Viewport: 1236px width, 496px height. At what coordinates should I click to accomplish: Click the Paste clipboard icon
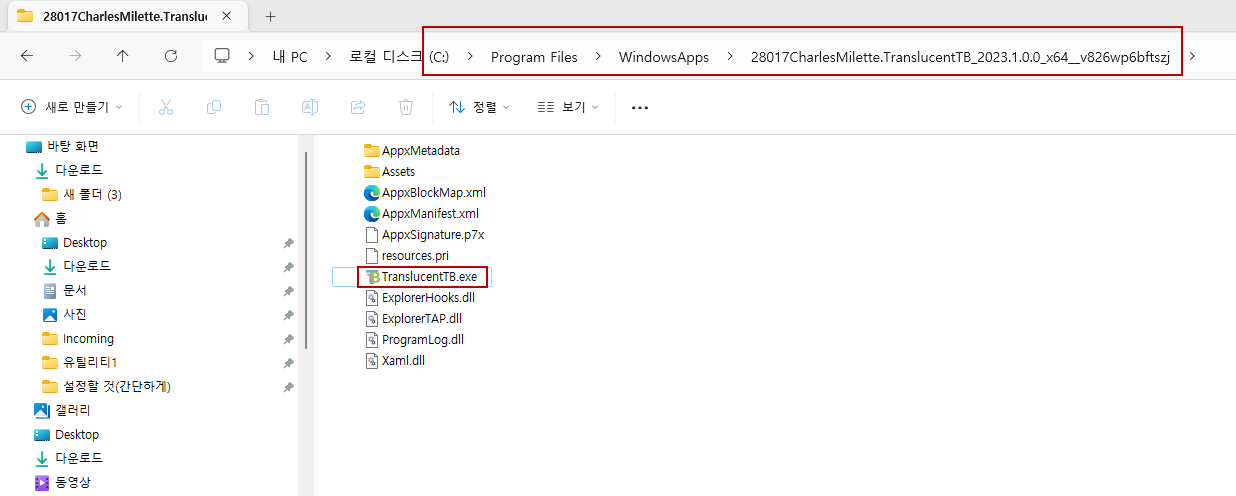[x=262, y=107]
